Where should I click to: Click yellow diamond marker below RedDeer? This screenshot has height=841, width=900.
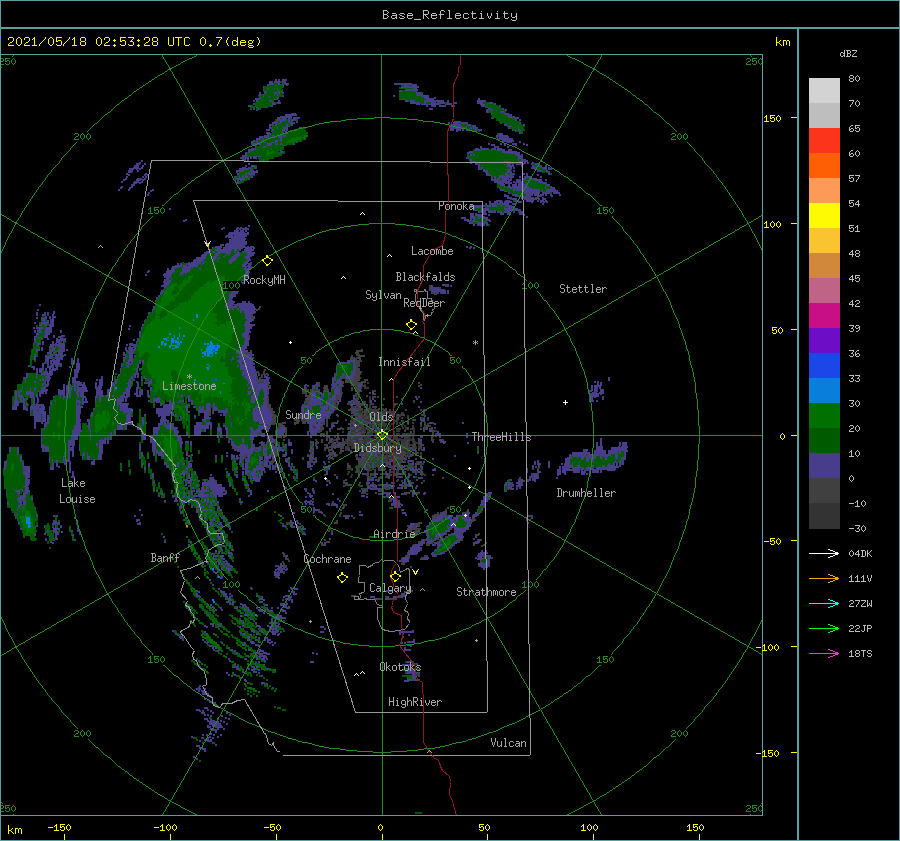pos(411,325)
